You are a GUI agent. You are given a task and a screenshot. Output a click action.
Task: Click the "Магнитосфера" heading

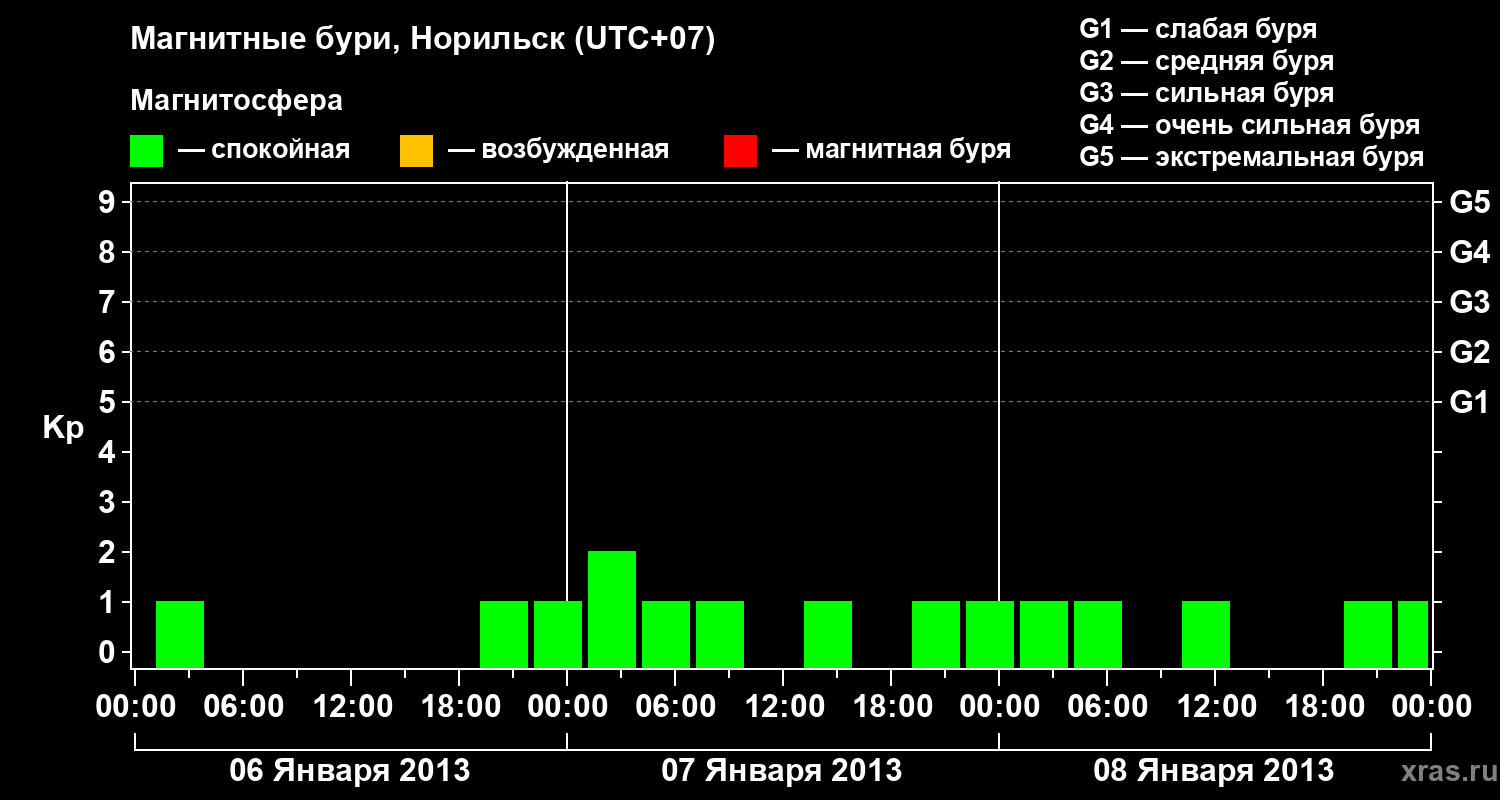pos(237,101)
